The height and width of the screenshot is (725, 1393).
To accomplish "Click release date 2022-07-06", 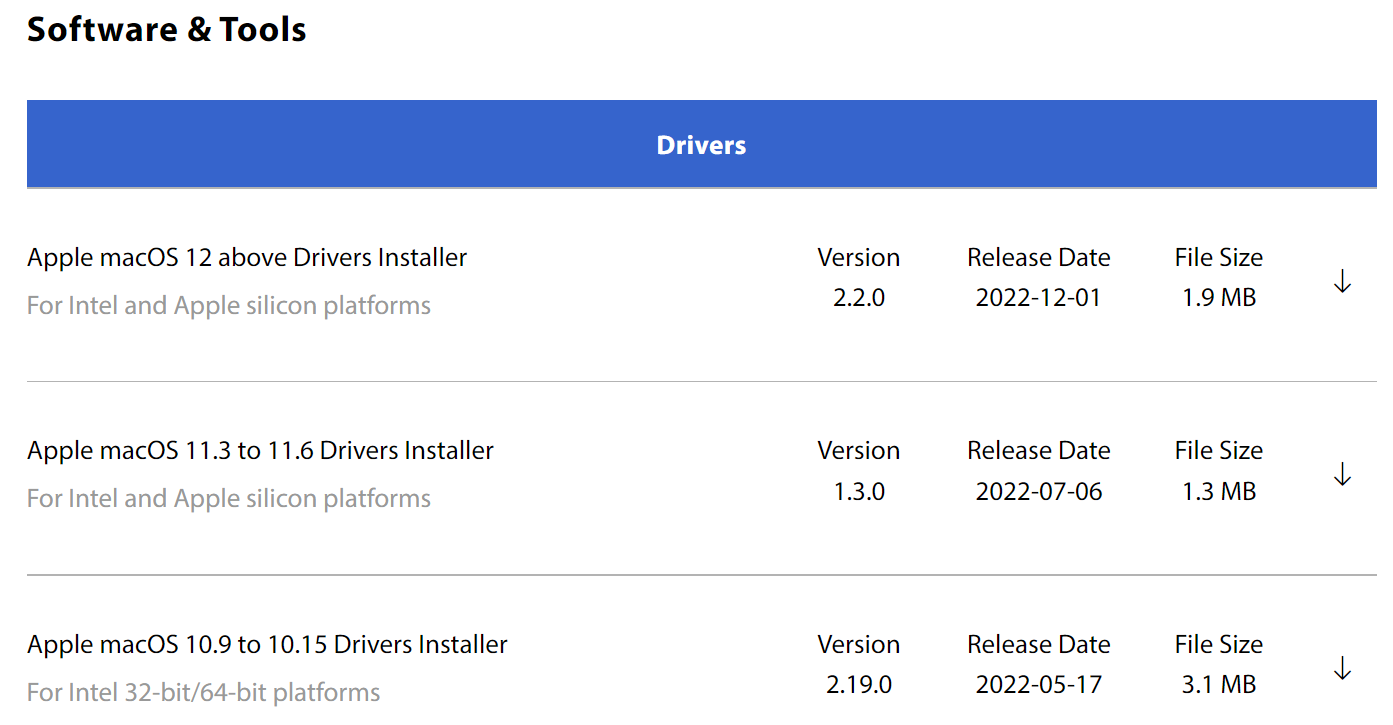I will pyautogui.click(x=1038, y=491).
